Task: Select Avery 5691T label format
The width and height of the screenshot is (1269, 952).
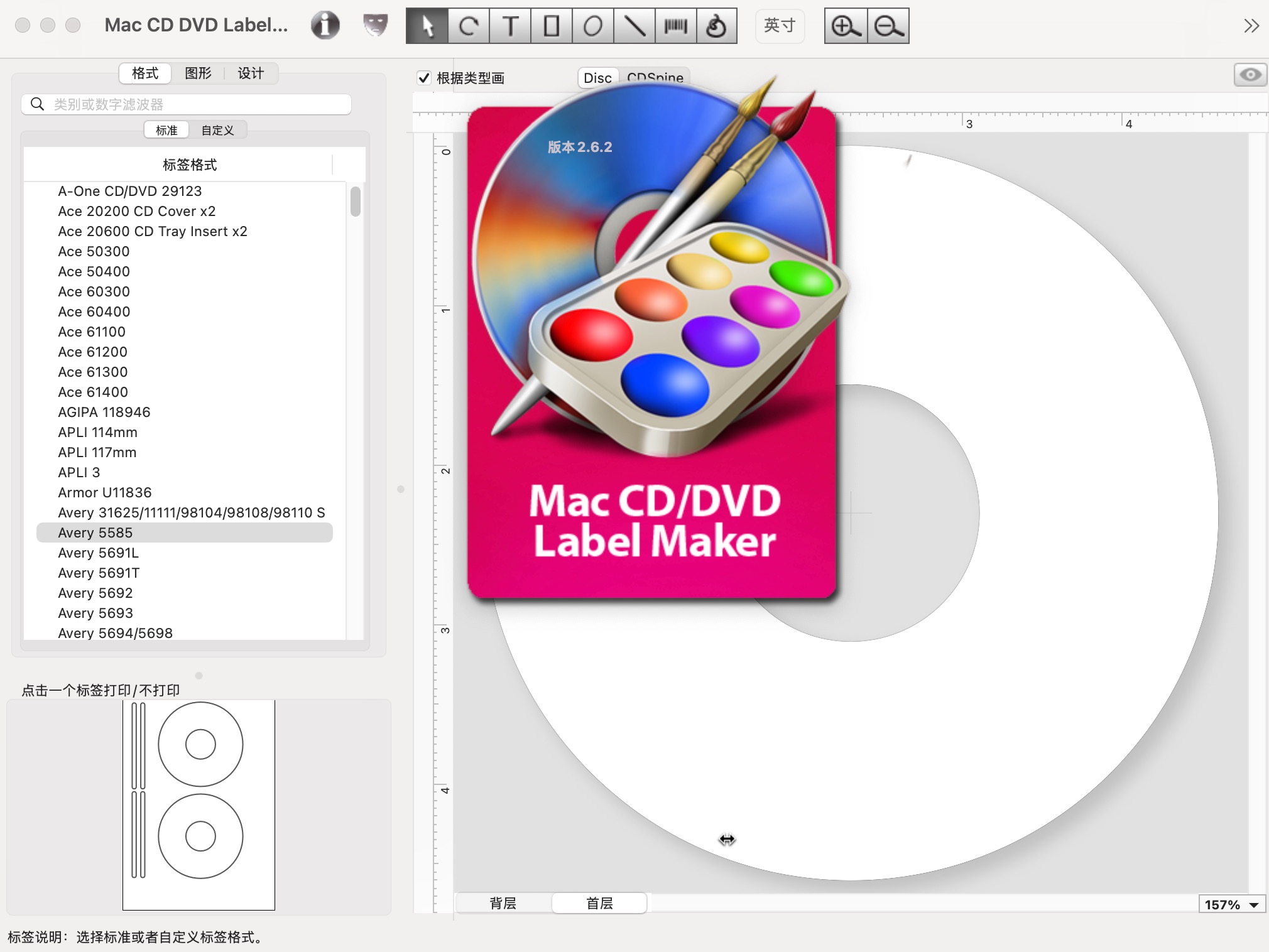Action: 185,573
